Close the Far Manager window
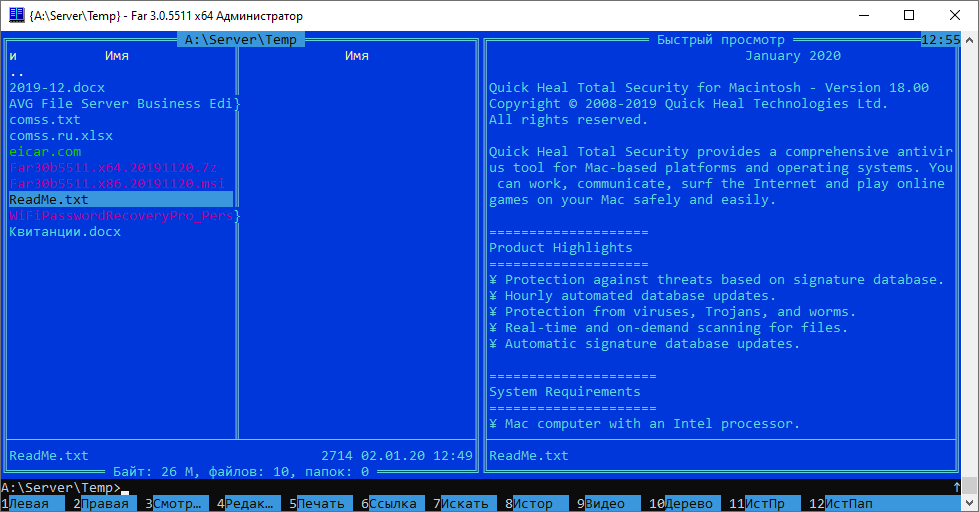 tap(955, 15)
